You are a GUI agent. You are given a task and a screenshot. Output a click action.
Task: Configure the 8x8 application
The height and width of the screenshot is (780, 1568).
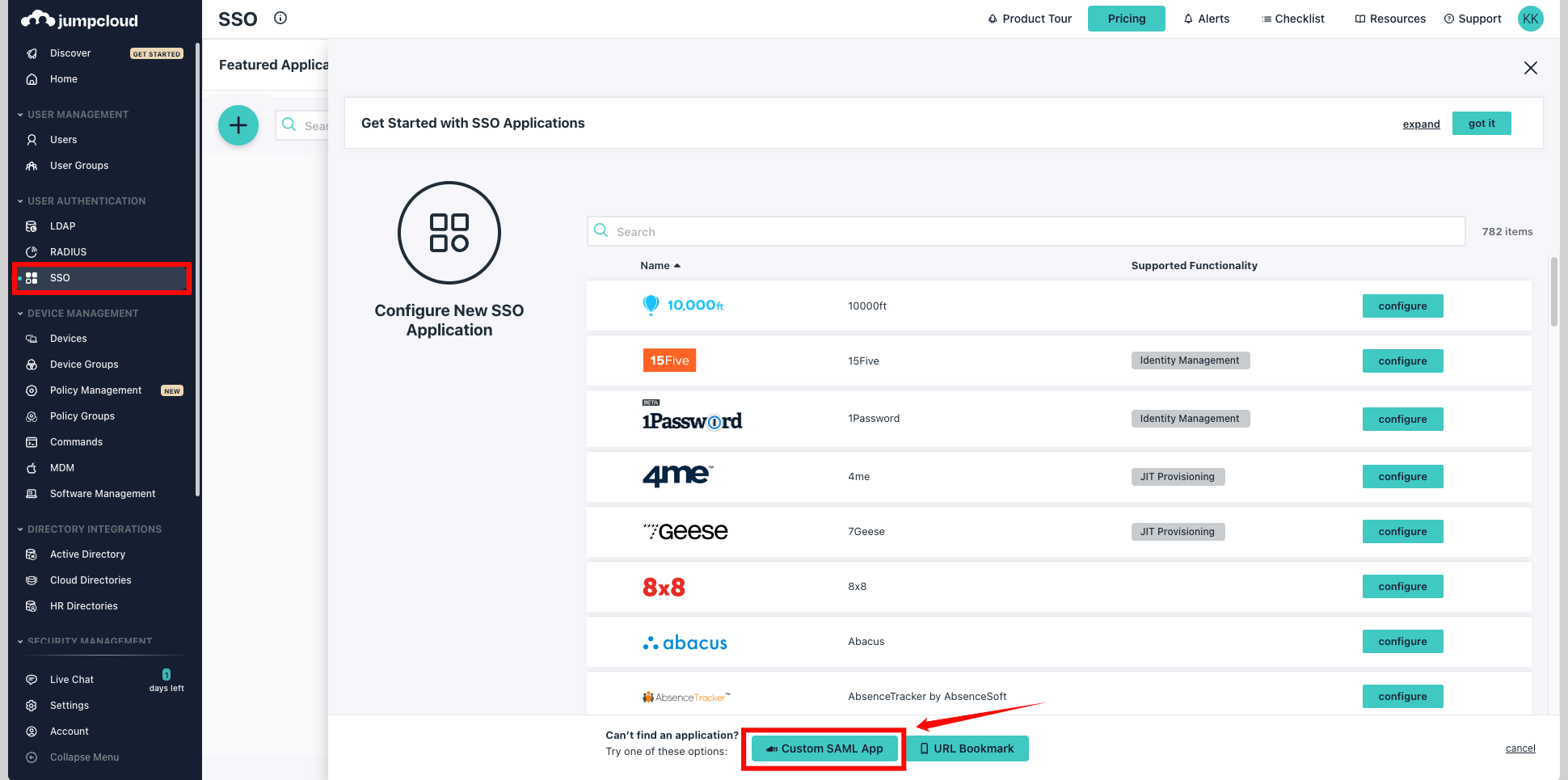pos(1402,587)
